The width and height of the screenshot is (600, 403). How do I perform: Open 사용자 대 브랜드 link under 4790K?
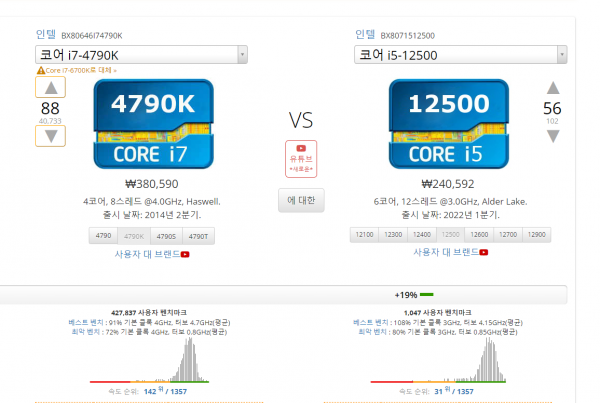point(147,254)
